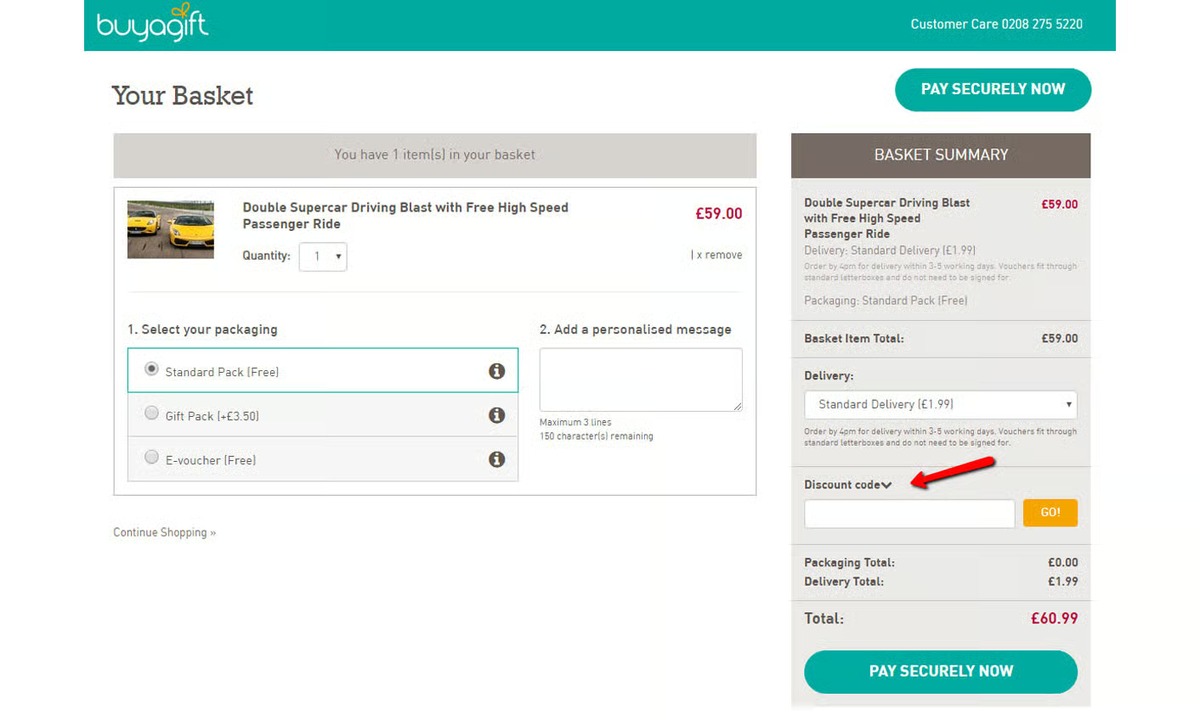Image resolution: width=1200 pixels, height=720 pixels.
Task: Click the personalised message text box
Action: pos(640,379)
